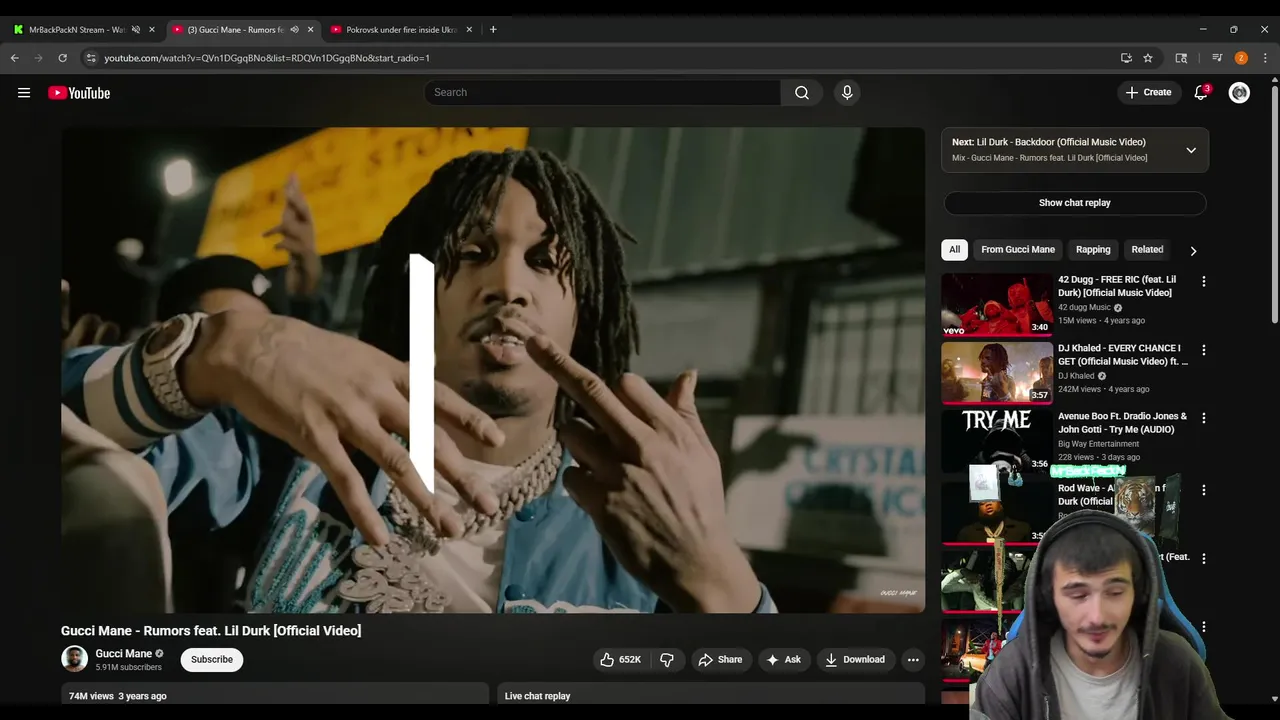Open 42 dugg Music channel link
Screen dimensions: 1280x720
tap(1084, 308)
